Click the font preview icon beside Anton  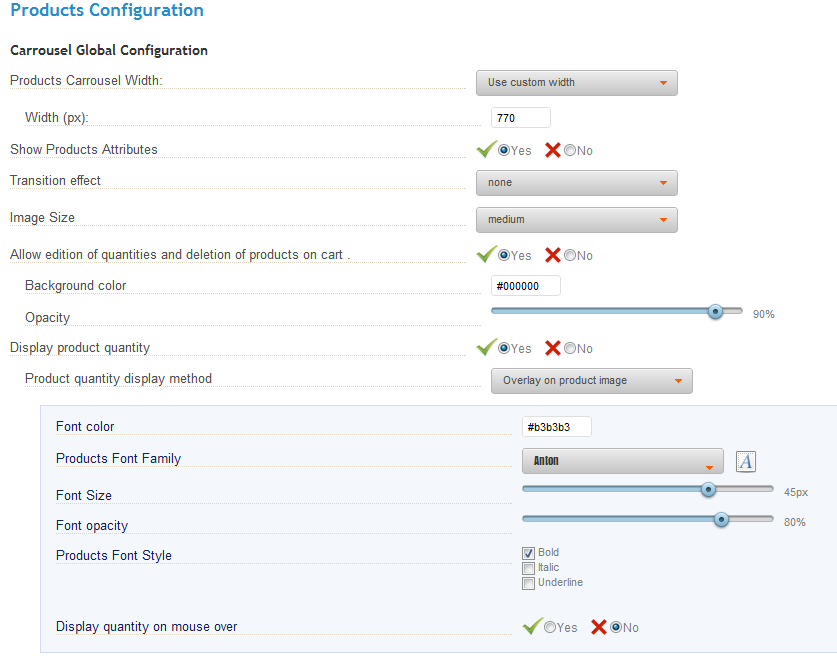tap(746, 461)
